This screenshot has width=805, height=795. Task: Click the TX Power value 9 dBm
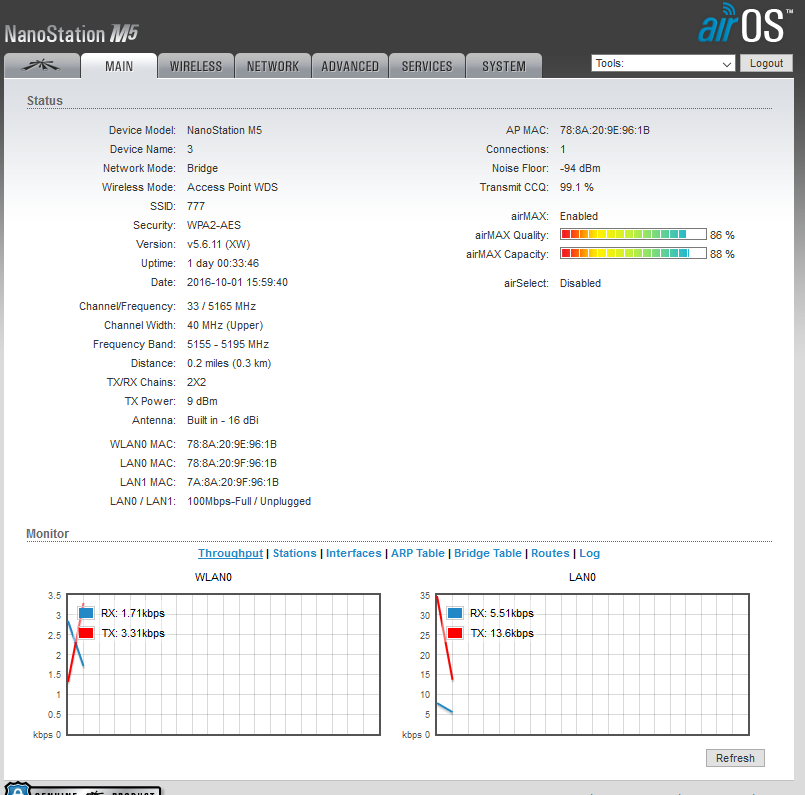click(202, 401)
